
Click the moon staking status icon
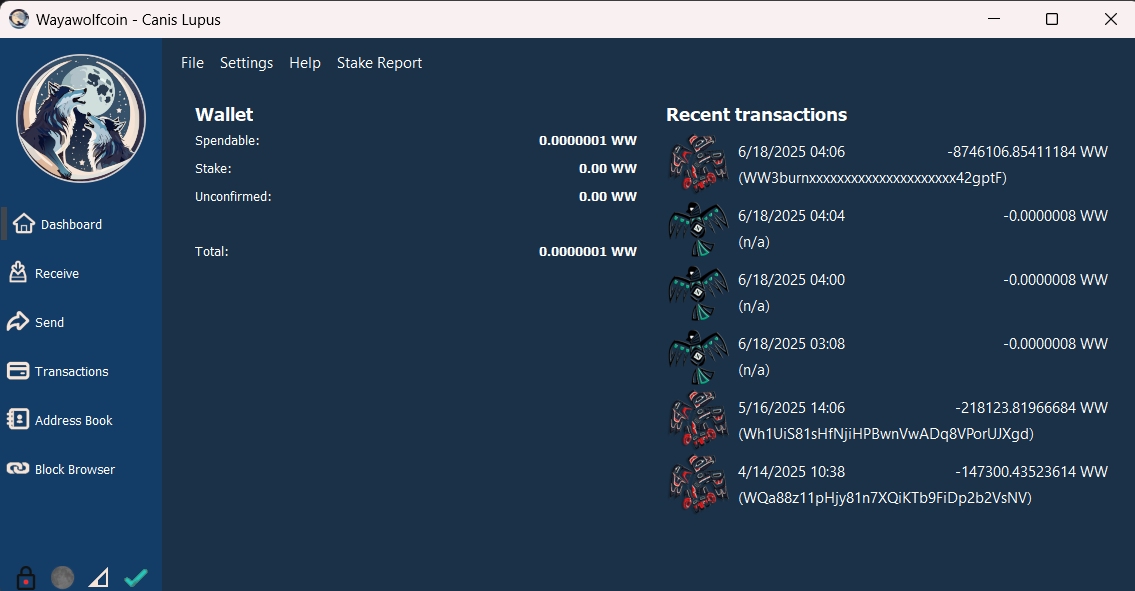pyautogui.click(x=62, y=577)
